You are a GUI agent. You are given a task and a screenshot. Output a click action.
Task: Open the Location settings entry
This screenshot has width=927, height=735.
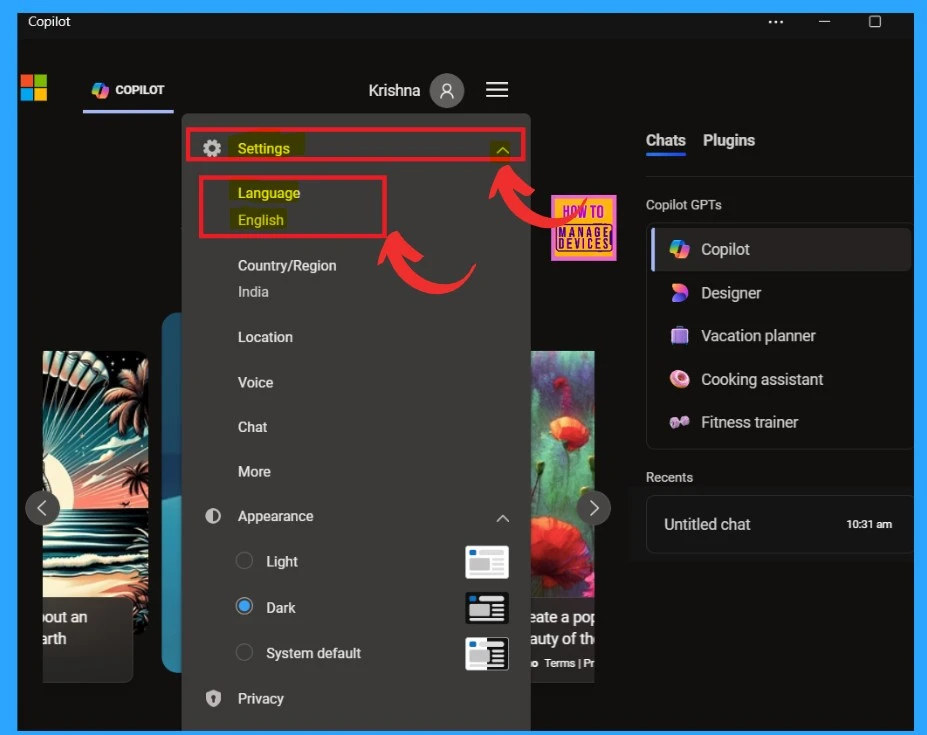coord(265,337)
